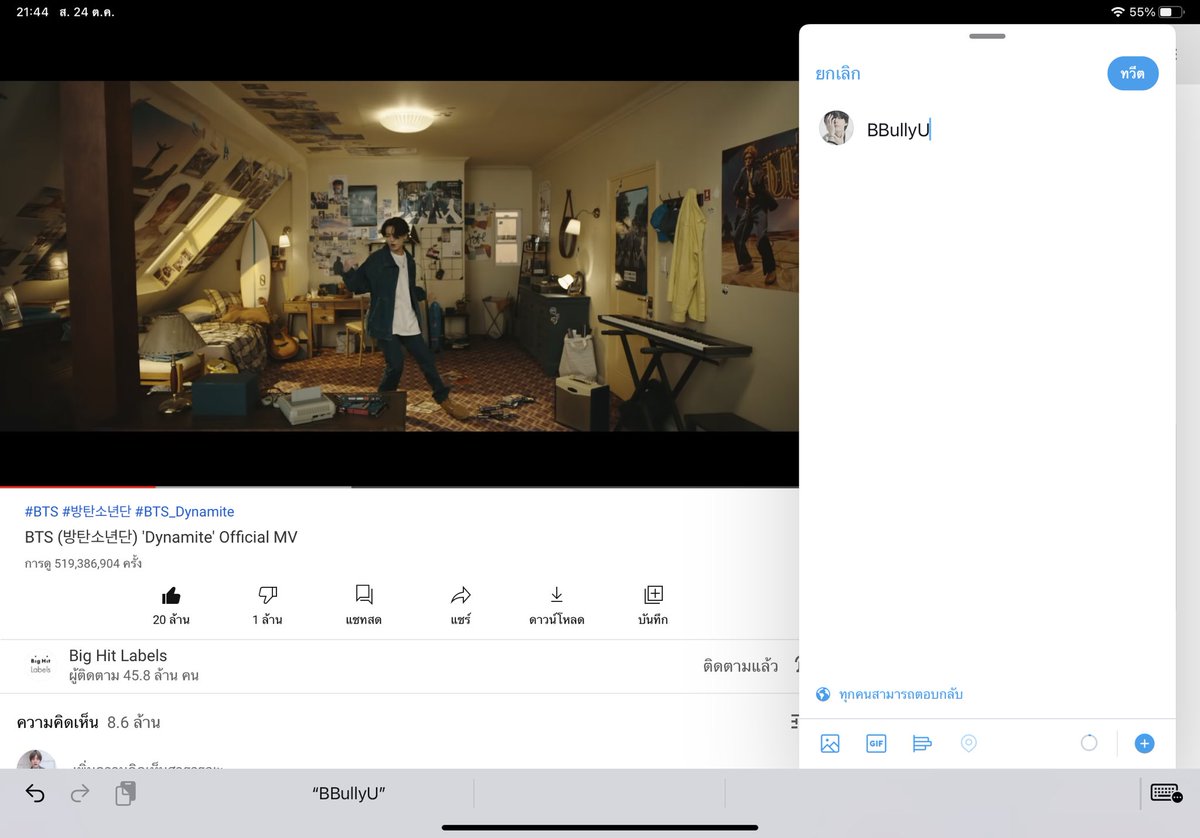Tap the subscriber count 45.8 ล้าน คน
The image size is (1200, 838).
click(134, 675)
